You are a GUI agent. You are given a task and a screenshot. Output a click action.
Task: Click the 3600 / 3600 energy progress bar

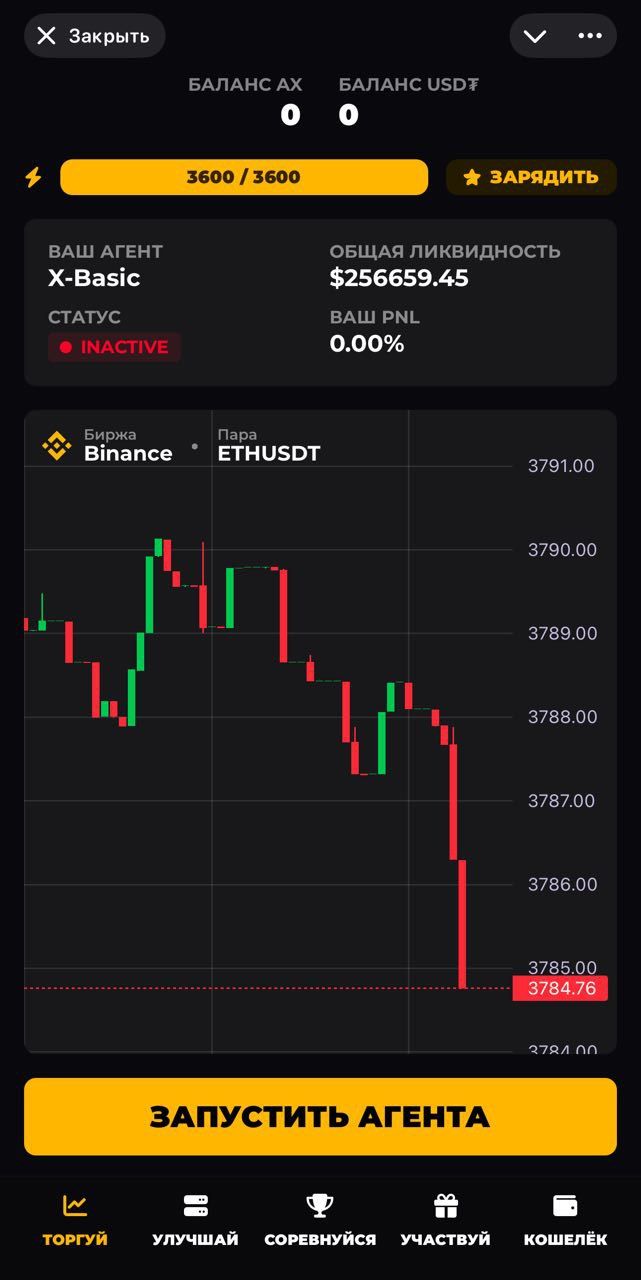tap(244, 177)
